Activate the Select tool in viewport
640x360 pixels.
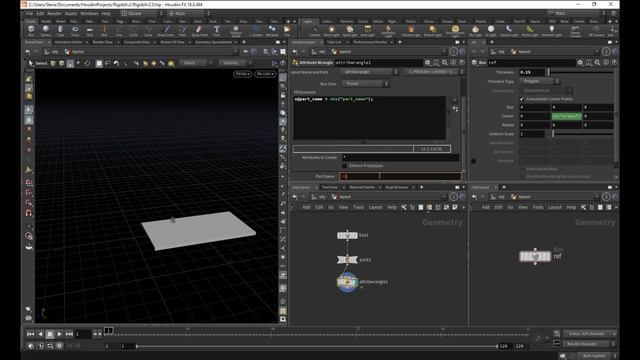(38, 63)
